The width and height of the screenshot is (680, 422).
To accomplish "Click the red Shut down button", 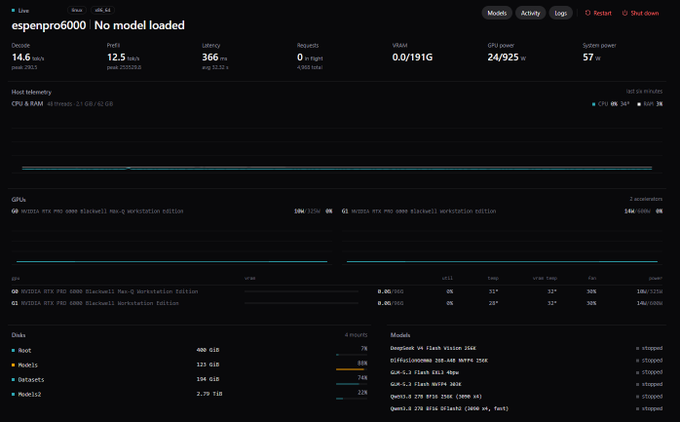I will [x=640, y=13].
